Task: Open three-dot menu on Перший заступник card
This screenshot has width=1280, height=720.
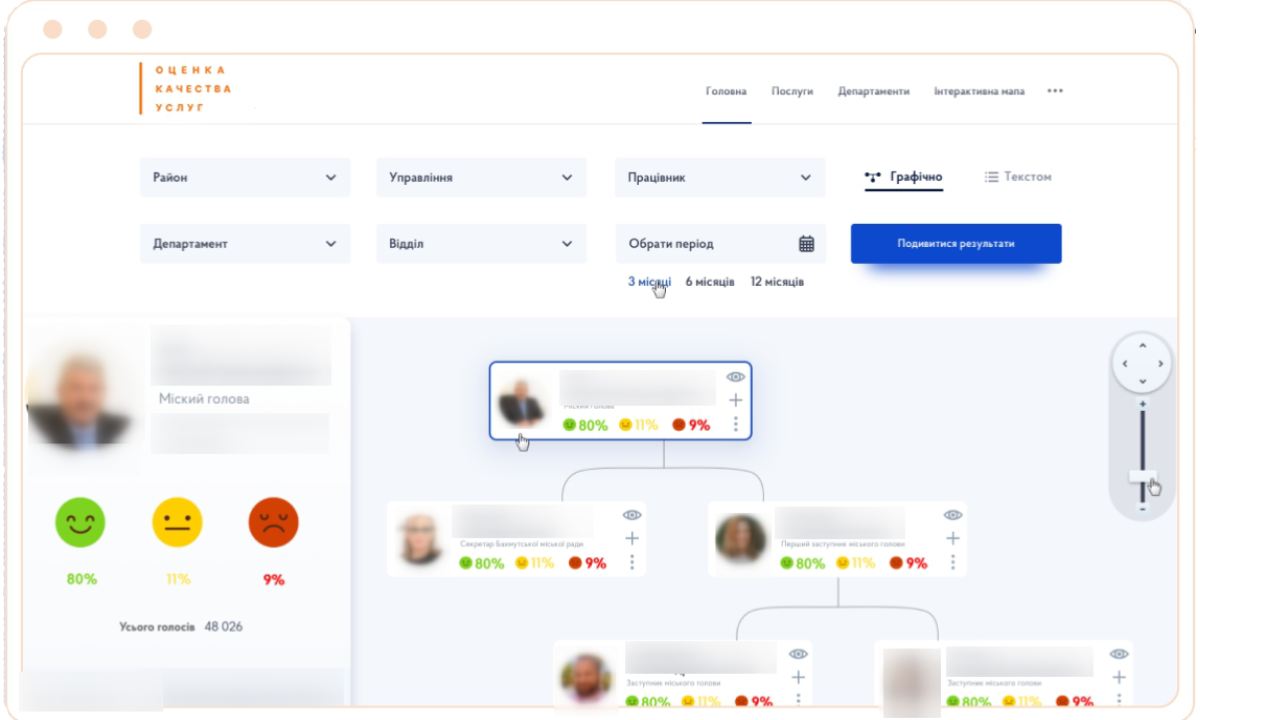Action: pyautogui.click(x=953, y=562)
